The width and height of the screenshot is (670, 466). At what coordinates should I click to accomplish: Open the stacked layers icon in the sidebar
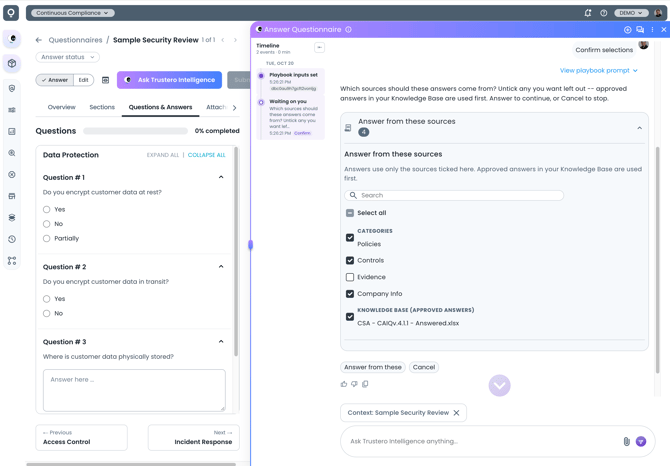pos(12,217)
